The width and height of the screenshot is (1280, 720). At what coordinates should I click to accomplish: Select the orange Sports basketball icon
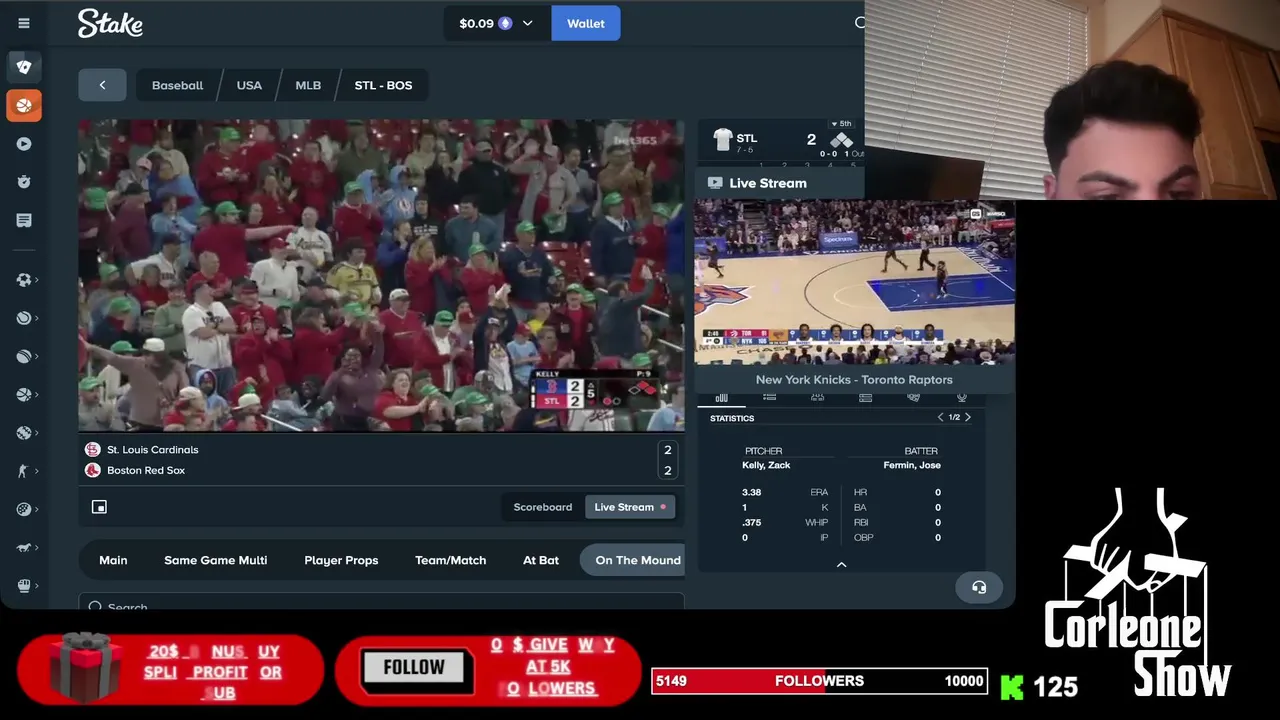click(x=24, y=105)
